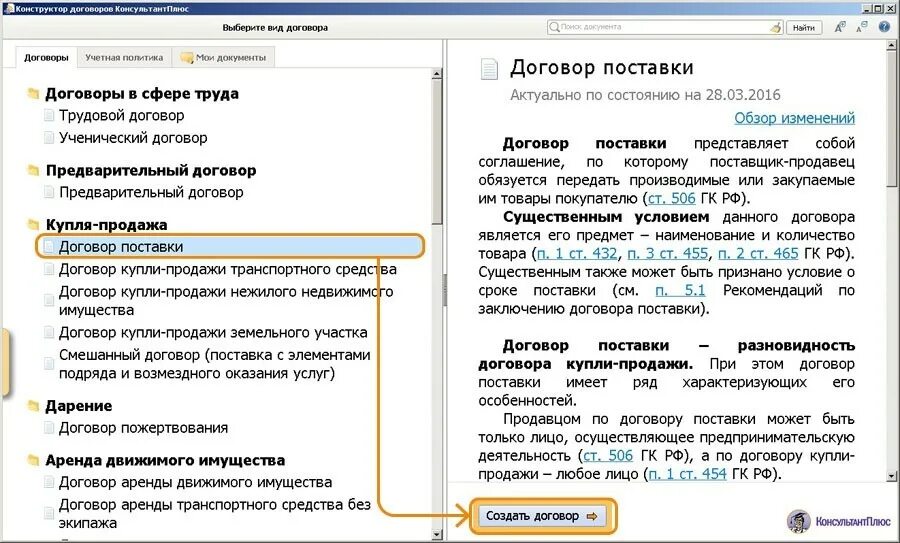Open help with the question mark icon
The width and height of the screenshot is (900, 543).
(x=884, y=26)
